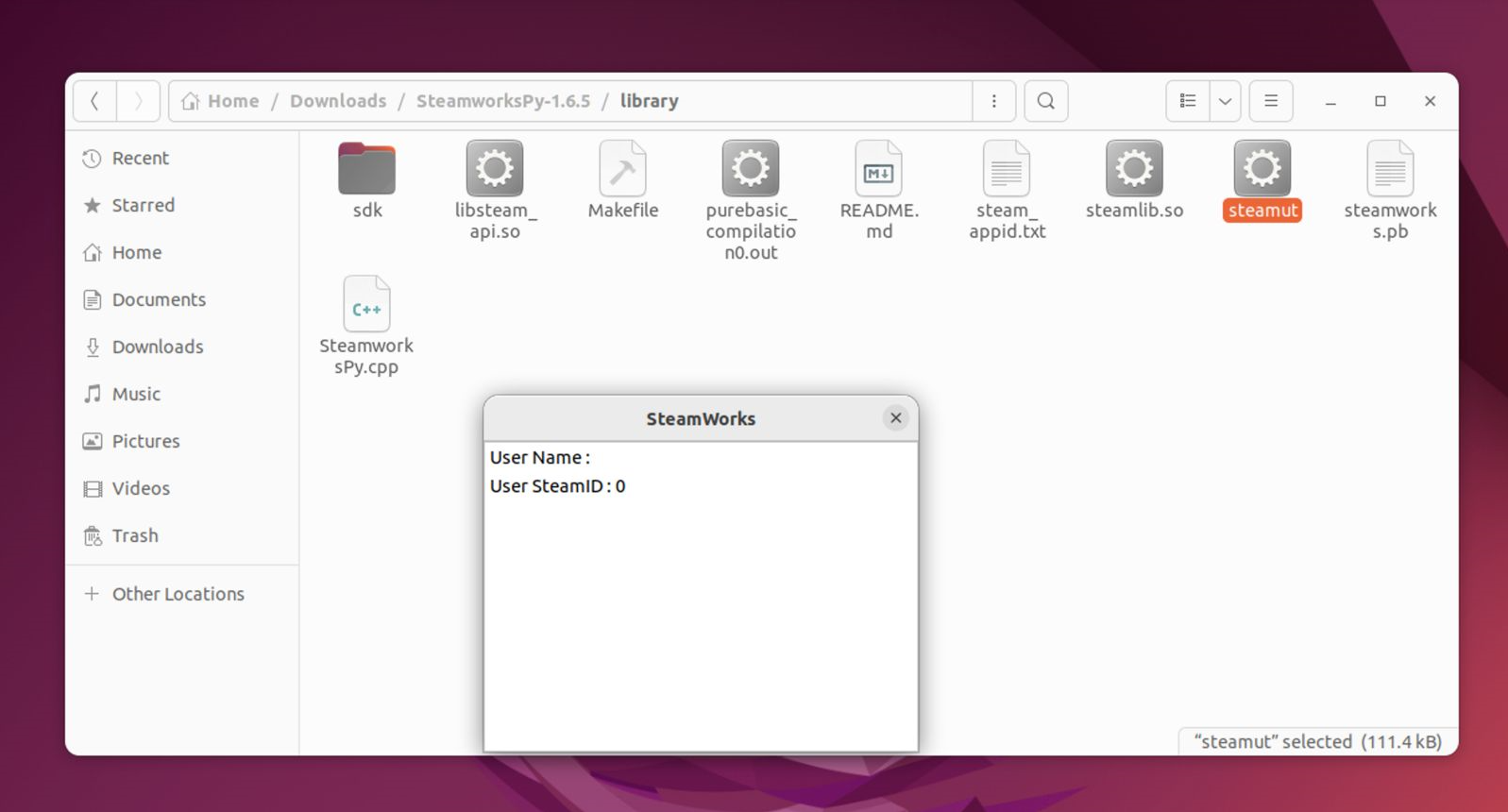The image size is (1508, 812).
Task: Open Music in the sidebar
Action: click(182, 394)
